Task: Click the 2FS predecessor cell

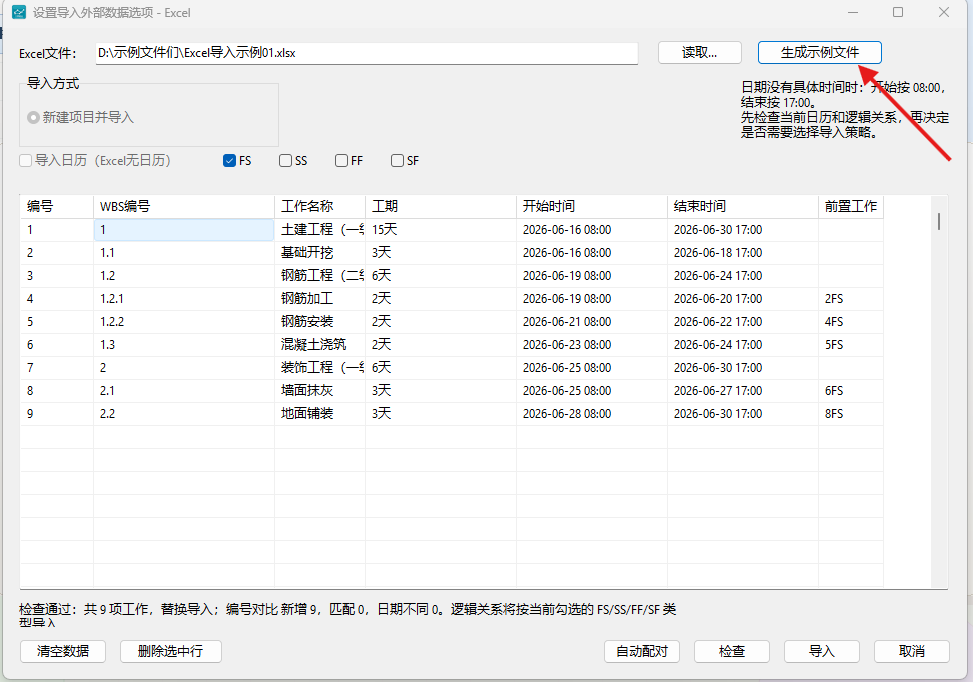Action: tap(851, 298)
